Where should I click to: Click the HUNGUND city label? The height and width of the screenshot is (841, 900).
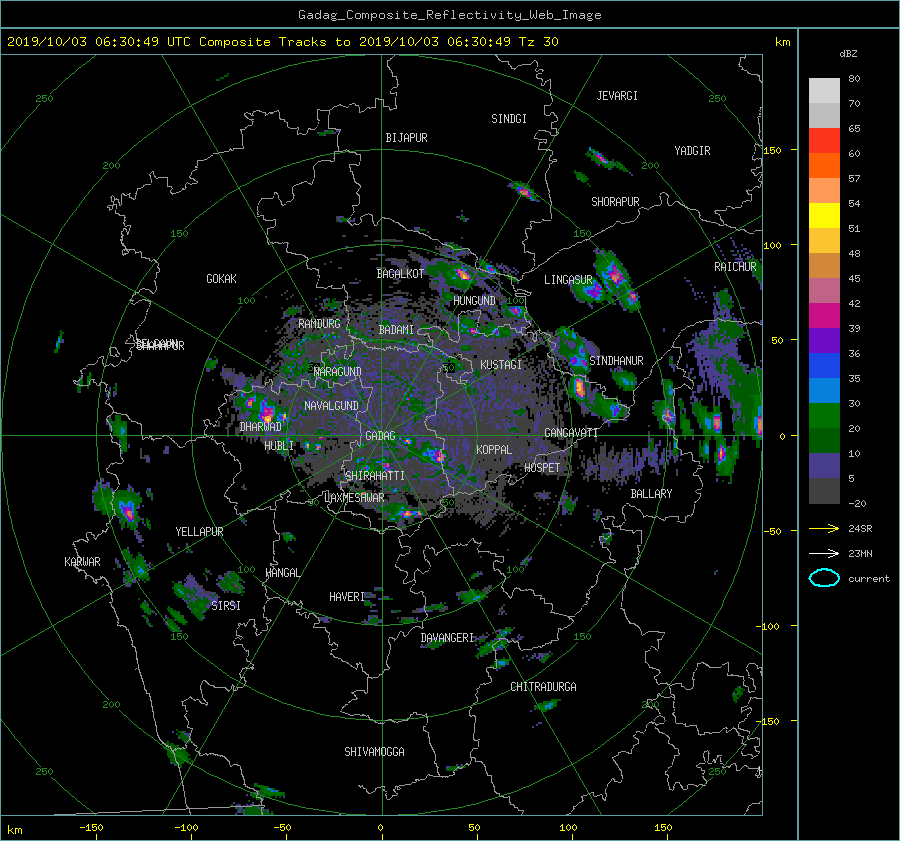pyautogui.click(x=474, y=301)
